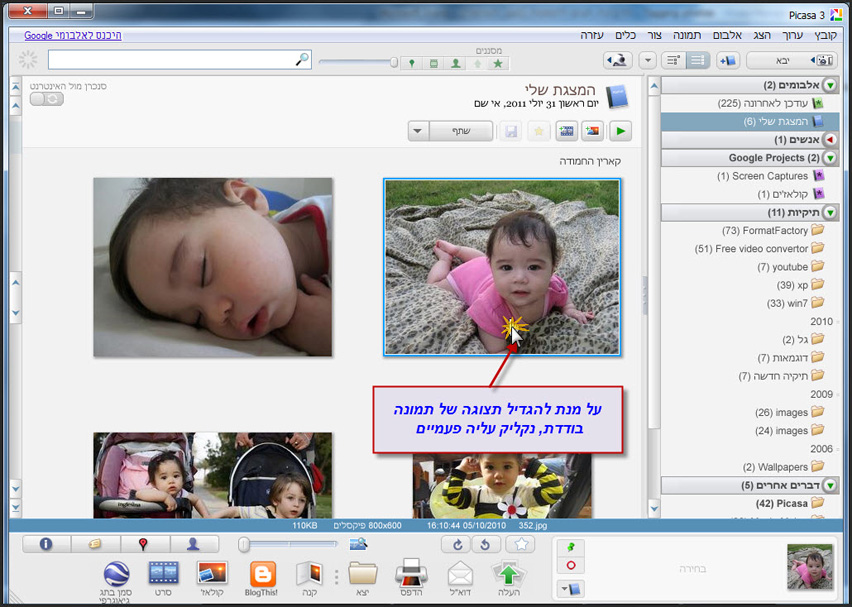Switch to tree folder view

(x=674, y=60)
